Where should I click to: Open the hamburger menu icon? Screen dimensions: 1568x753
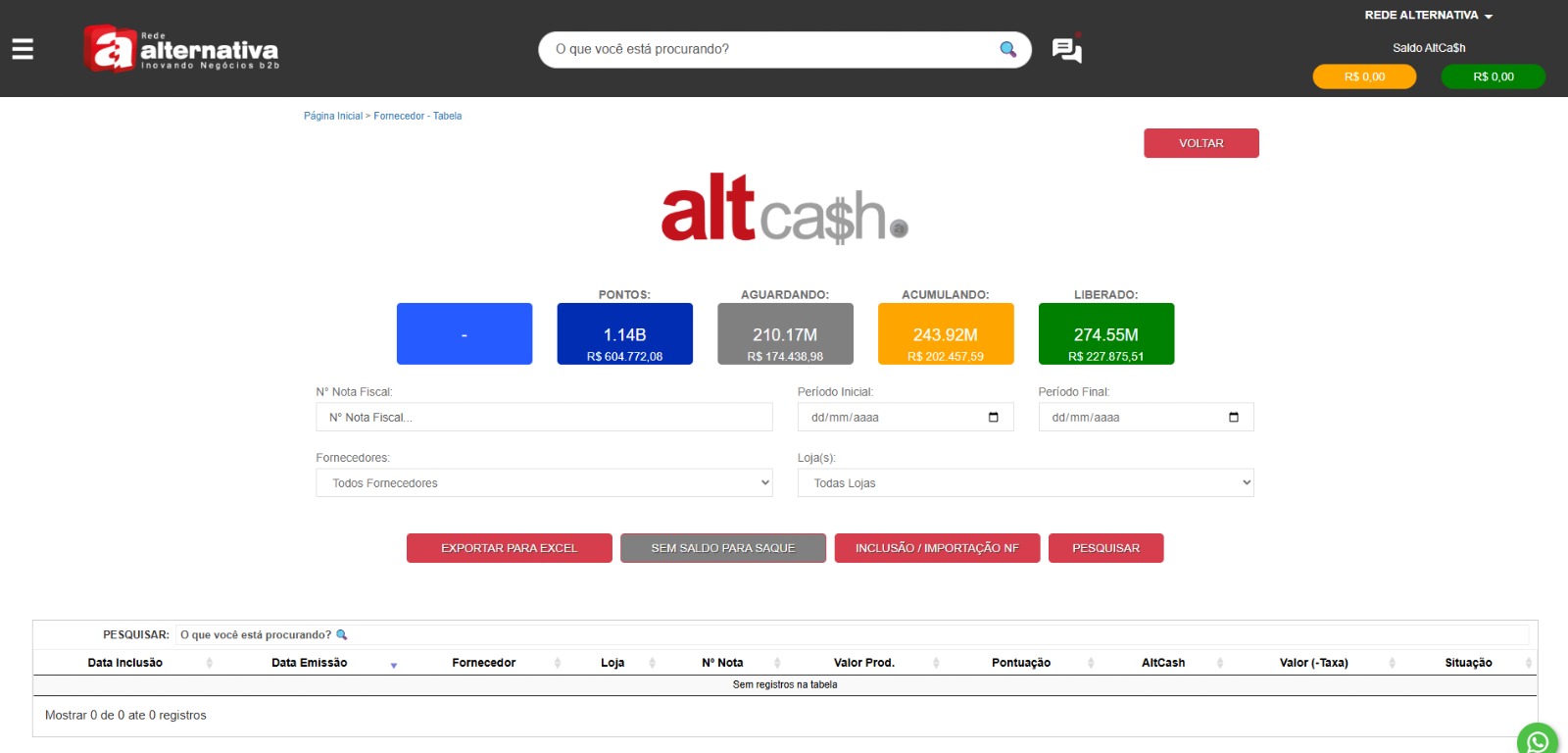[x=23, y=49]
